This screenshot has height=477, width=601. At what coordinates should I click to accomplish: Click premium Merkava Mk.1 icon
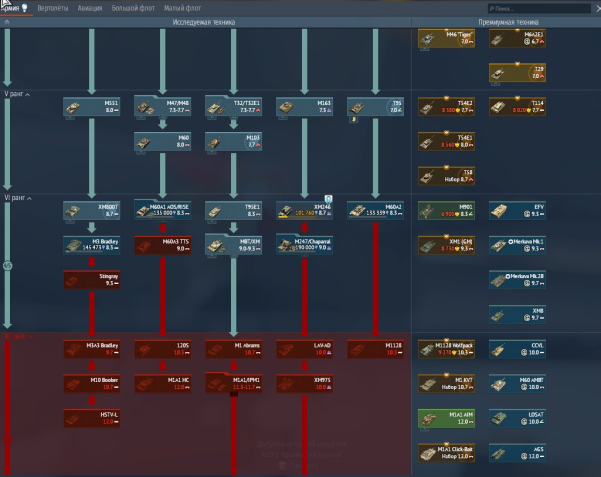click(516, 245)
